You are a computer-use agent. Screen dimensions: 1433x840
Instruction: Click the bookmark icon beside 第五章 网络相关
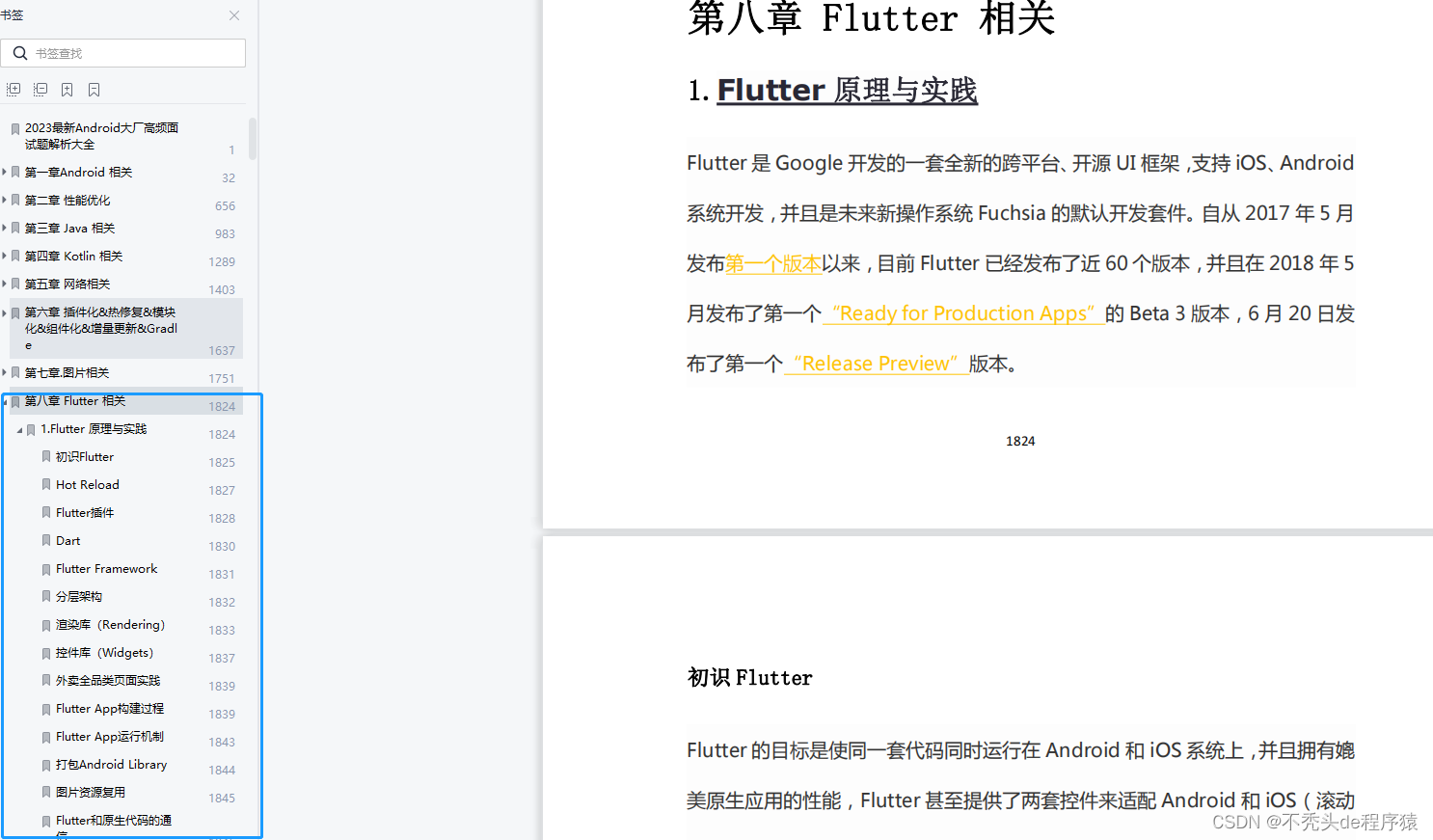pos(15,284)
